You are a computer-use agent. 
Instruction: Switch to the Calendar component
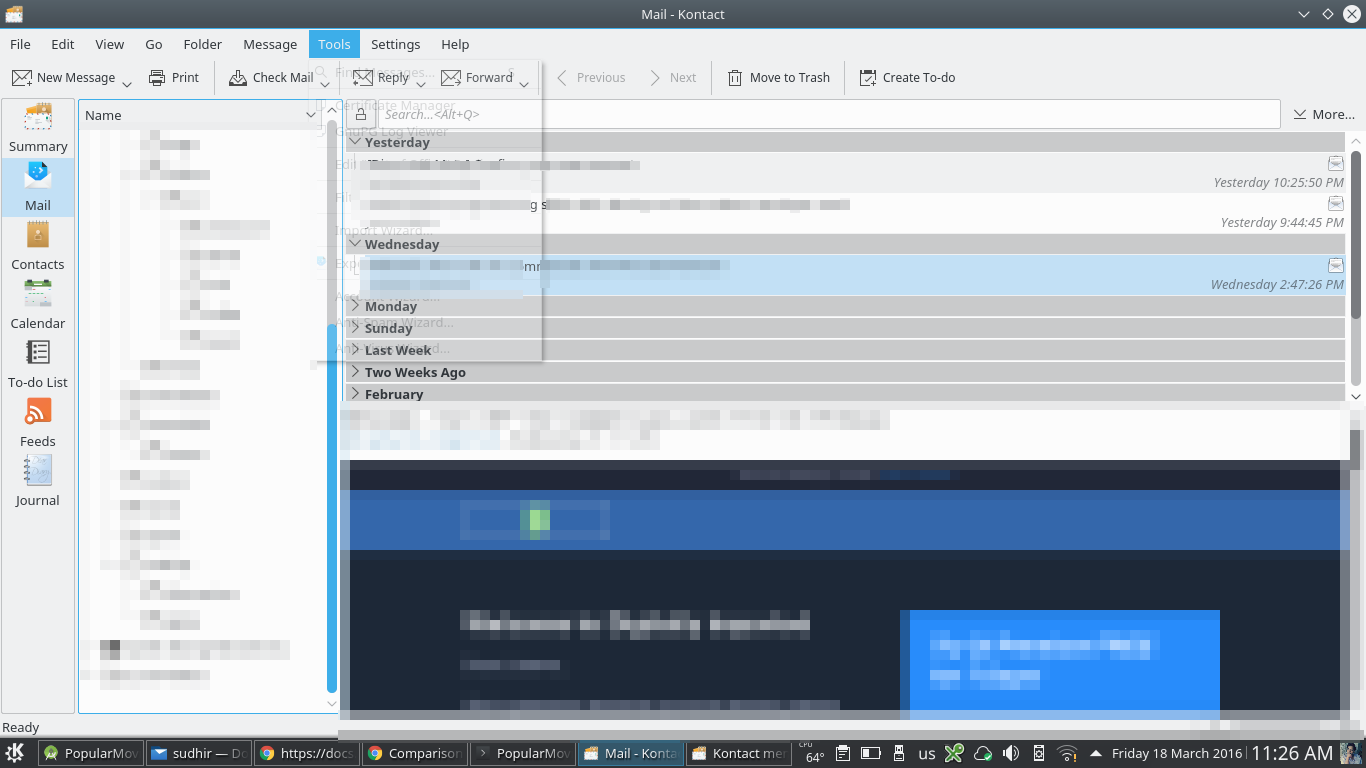[38, 305]
